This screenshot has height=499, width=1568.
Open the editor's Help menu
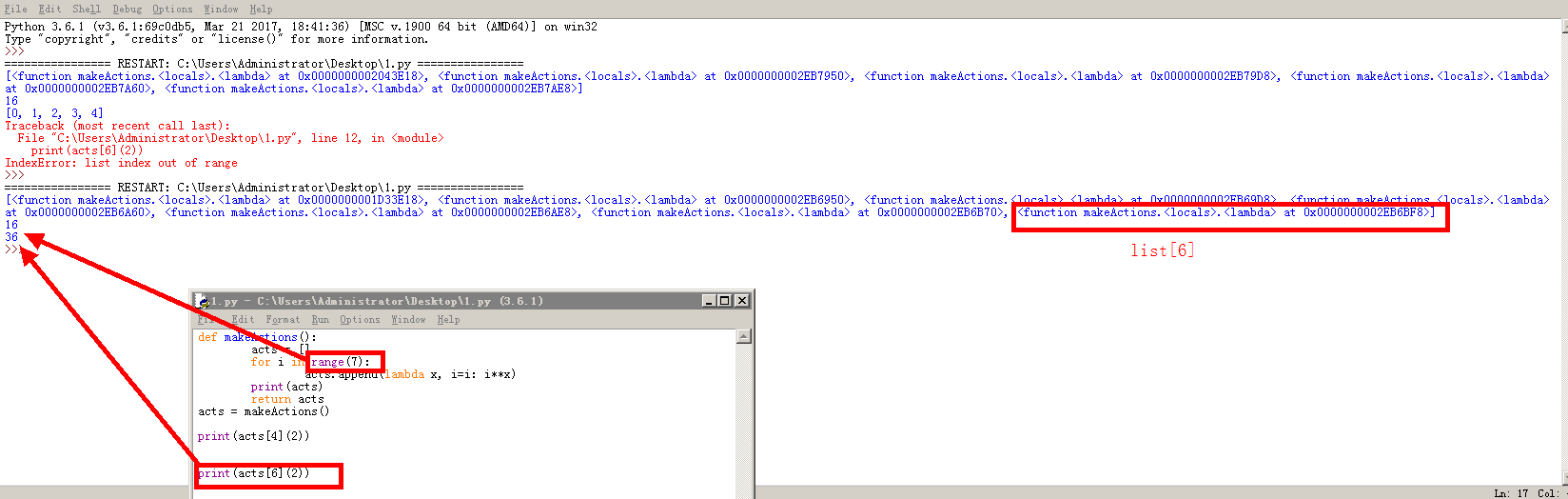448,320
